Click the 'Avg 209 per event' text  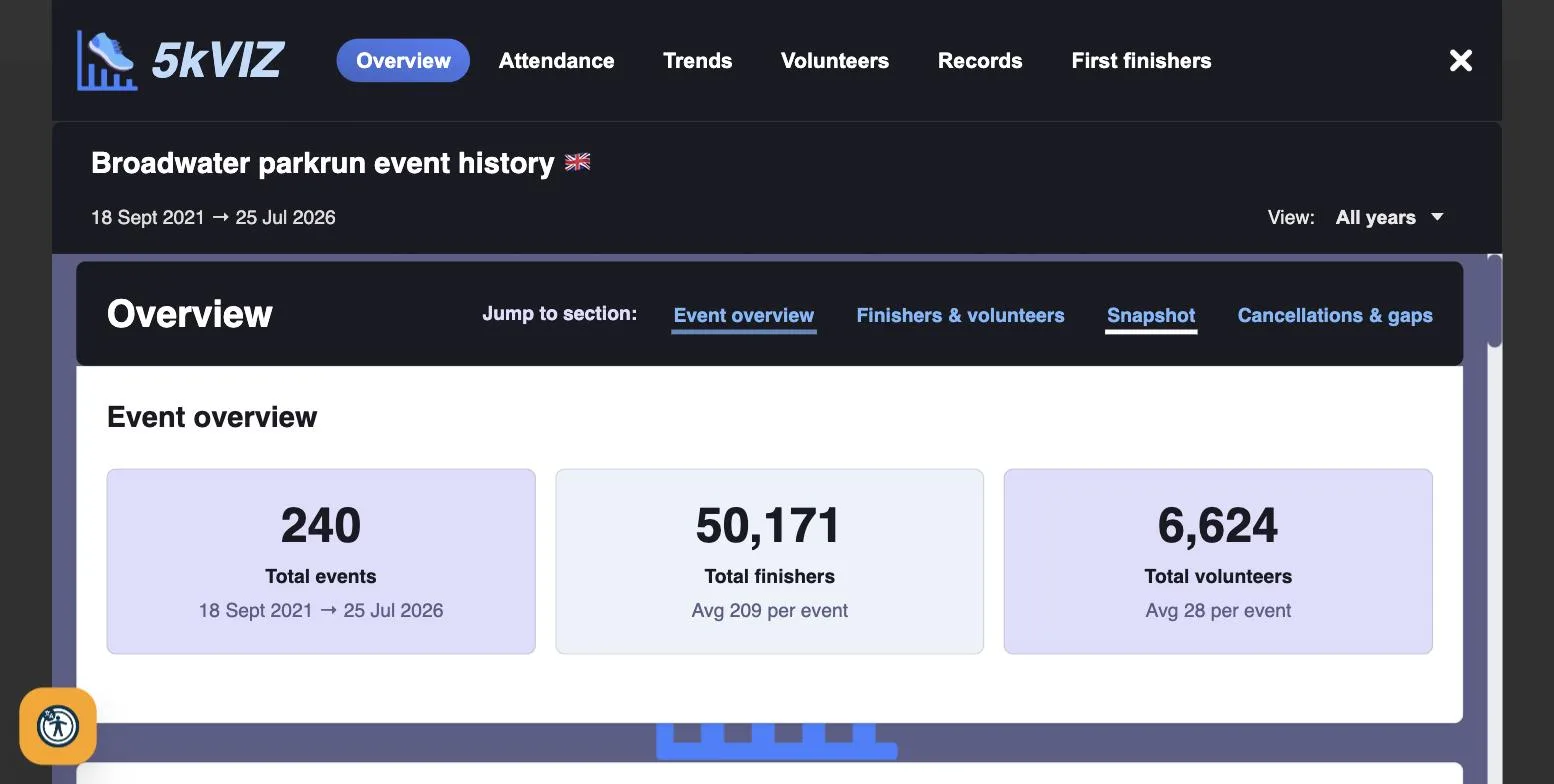coord(769,610)
